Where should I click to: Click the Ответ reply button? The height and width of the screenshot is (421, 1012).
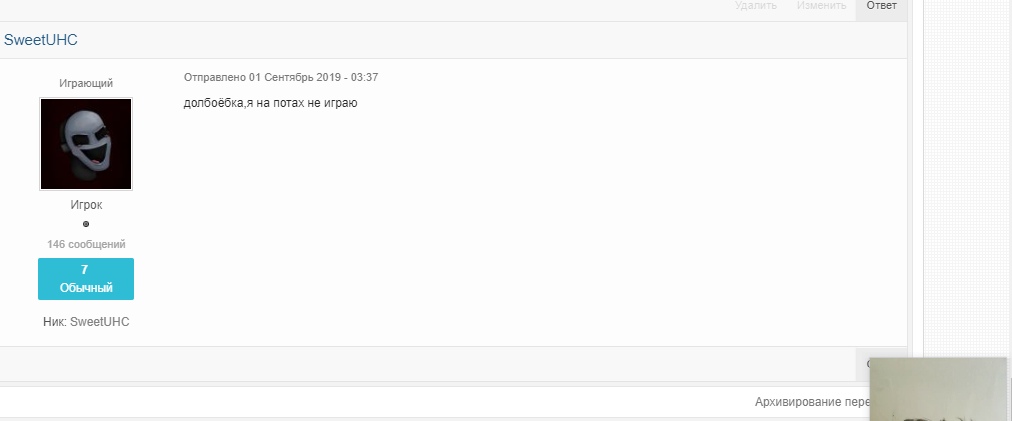point(881,6)
